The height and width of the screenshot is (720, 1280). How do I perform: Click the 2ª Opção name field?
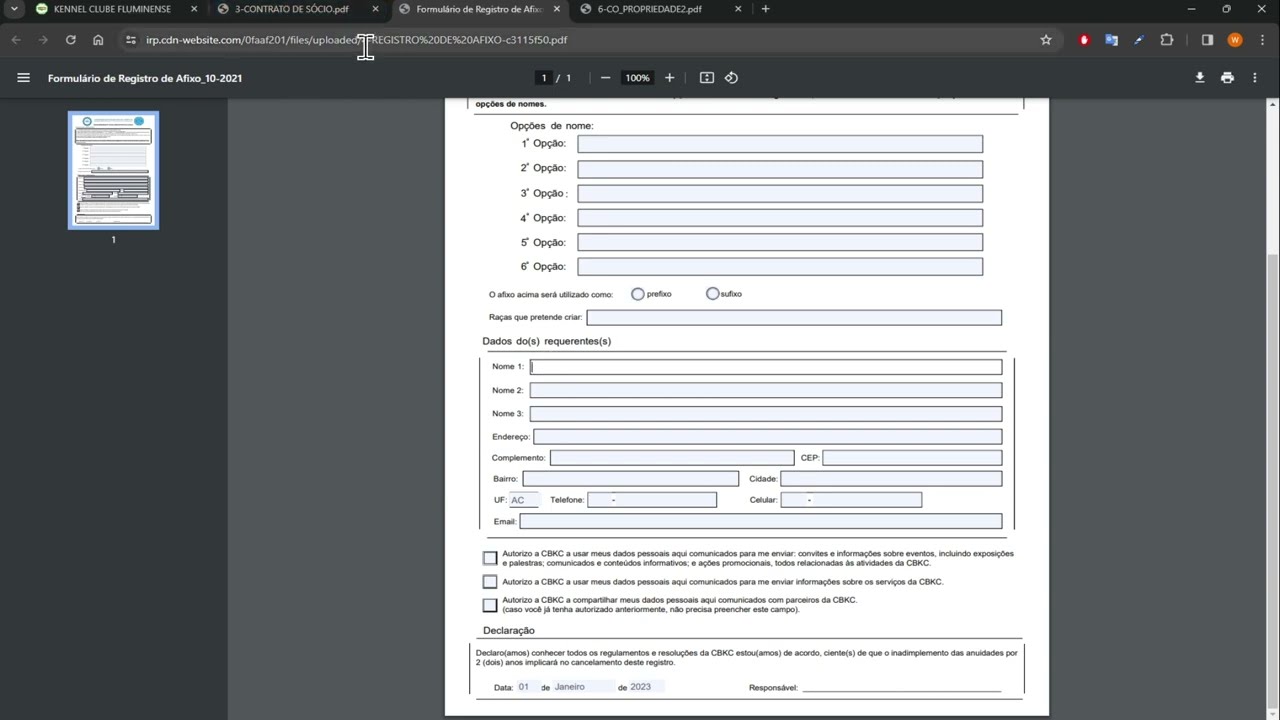click(780, 169)
